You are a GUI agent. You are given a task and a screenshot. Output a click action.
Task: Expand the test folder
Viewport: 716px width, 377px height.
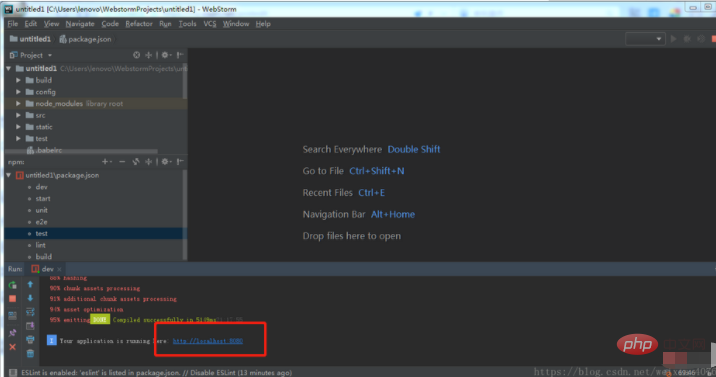18,138
